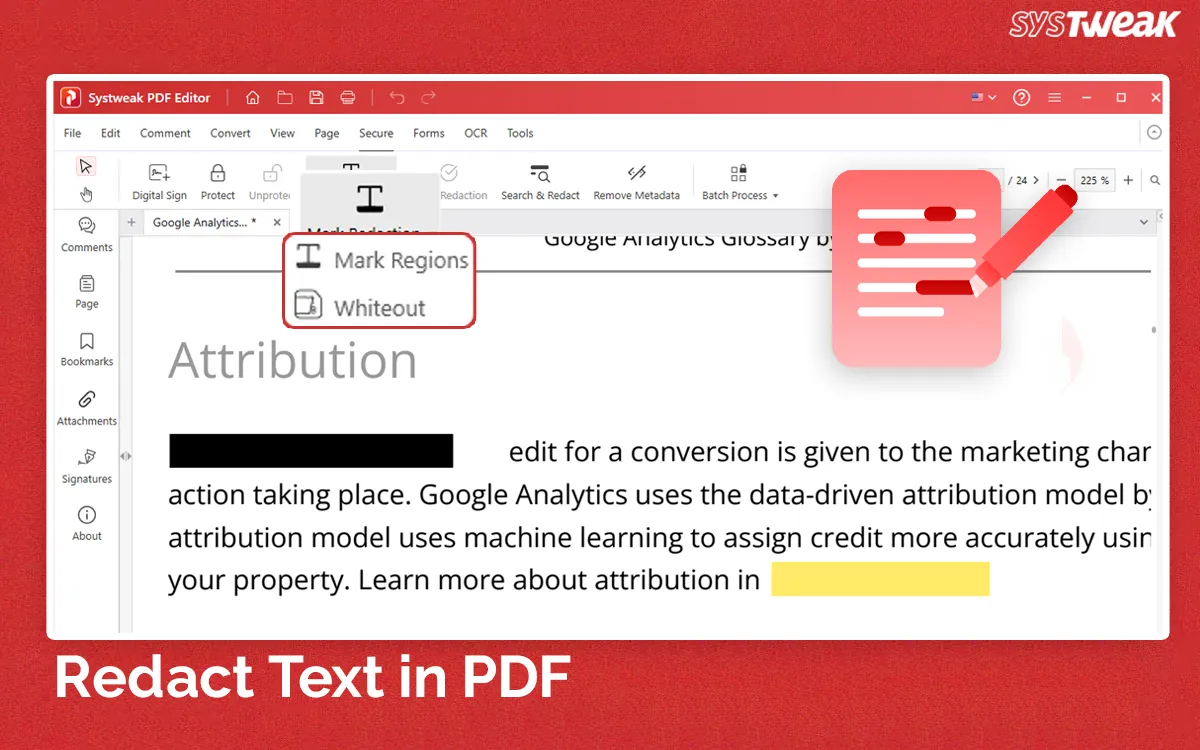
Task: Click the Unprotect tool
Action: point(270,182)
